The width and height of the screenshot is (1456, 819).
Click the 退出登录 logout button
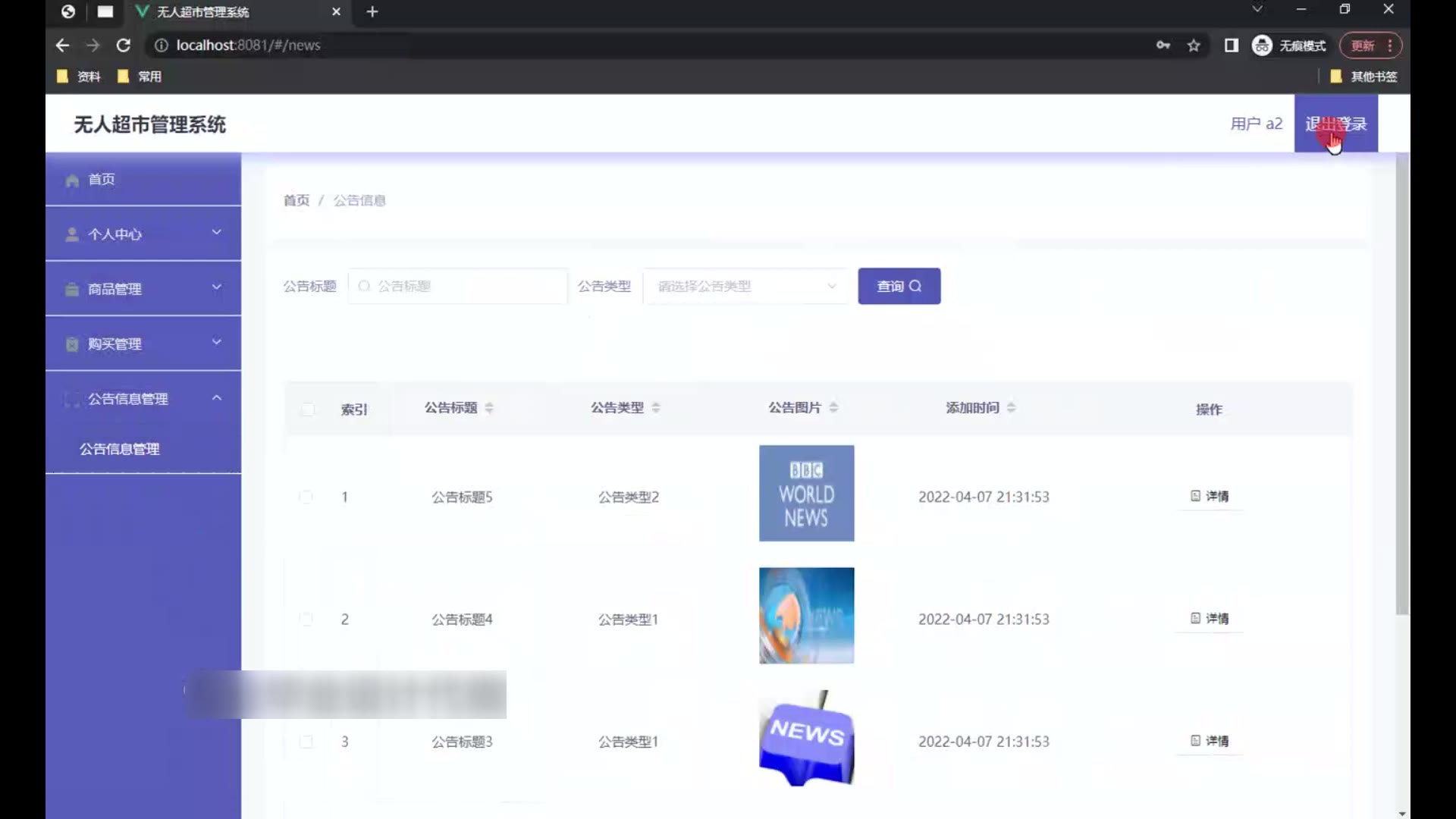click(x=1335, y=124)
